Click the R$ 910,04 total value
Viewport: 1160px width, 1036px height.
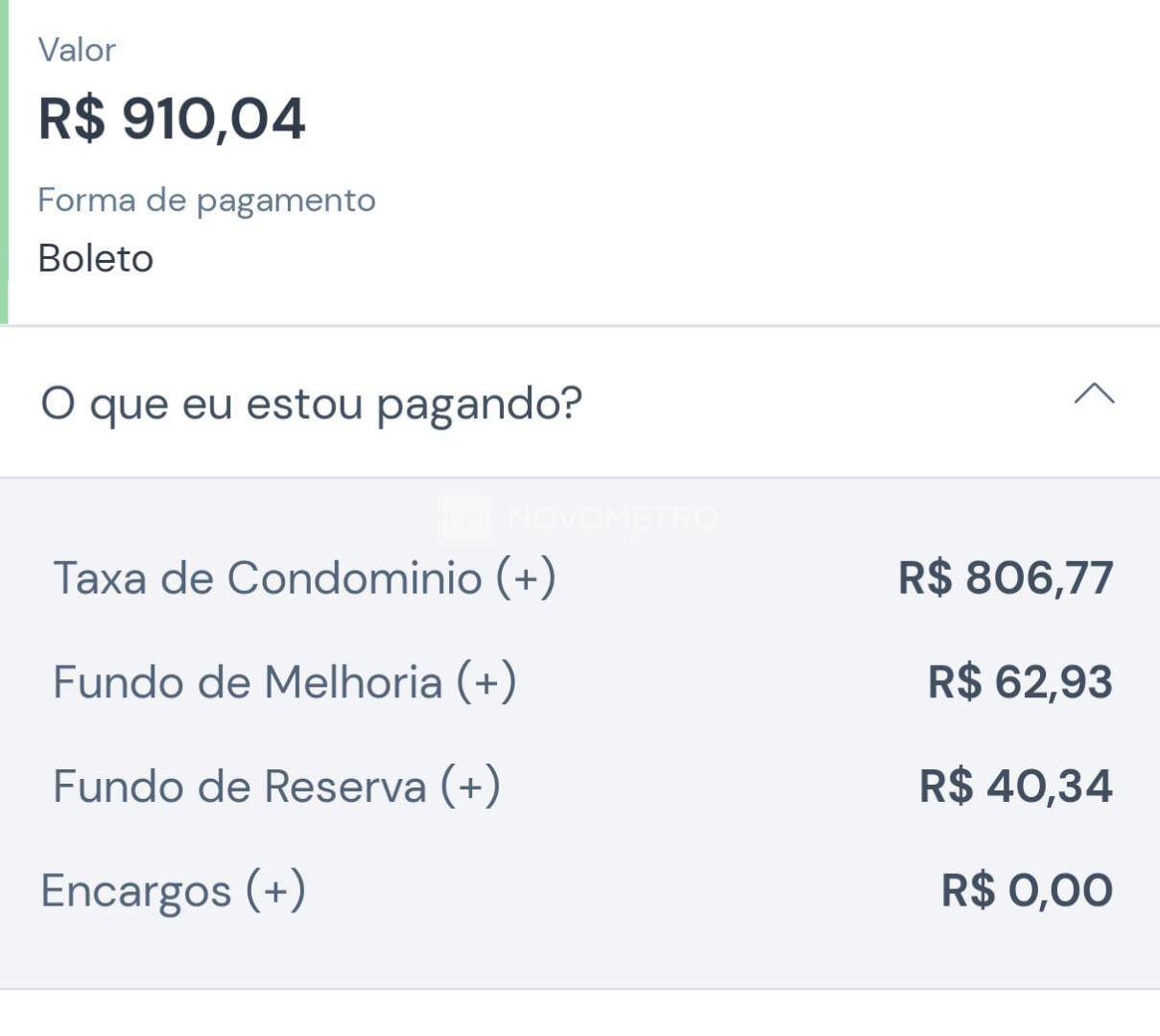pyautogui.click(x=172, y=119)
